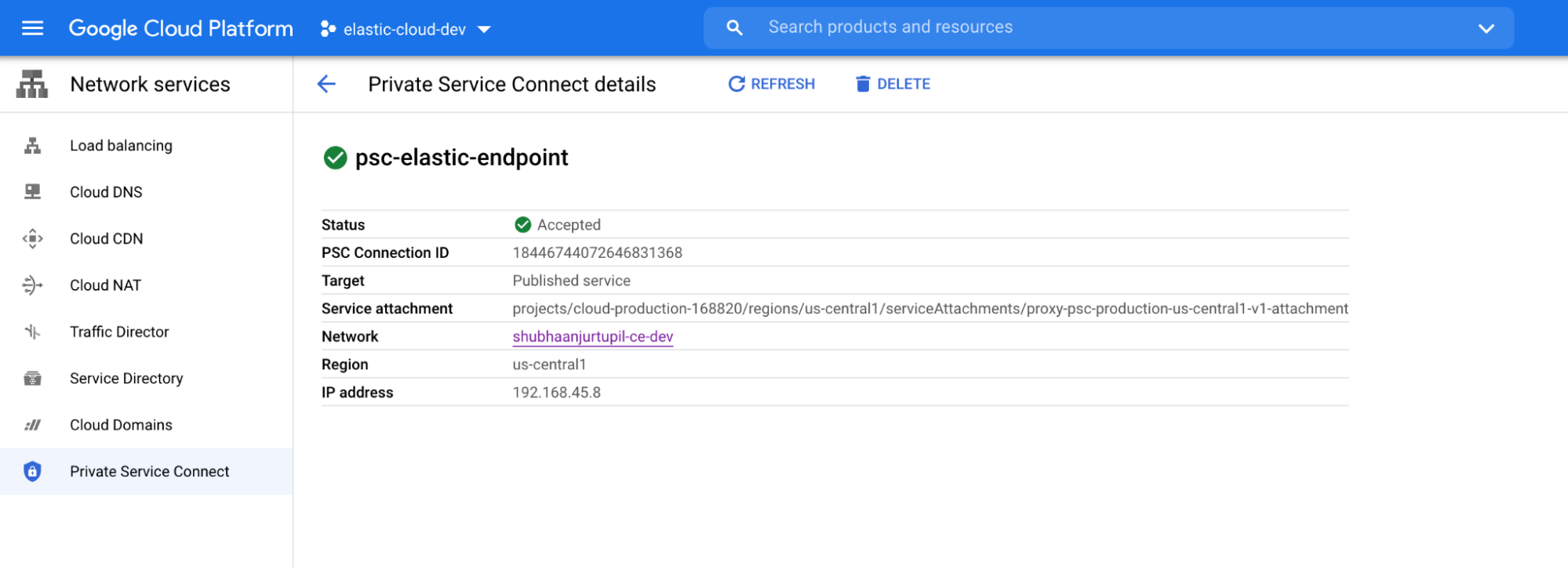The height and width of the screenshot is (569, 1568).
Task: Expand the search bar dropdown chevron
Action: pos(1486,29)
